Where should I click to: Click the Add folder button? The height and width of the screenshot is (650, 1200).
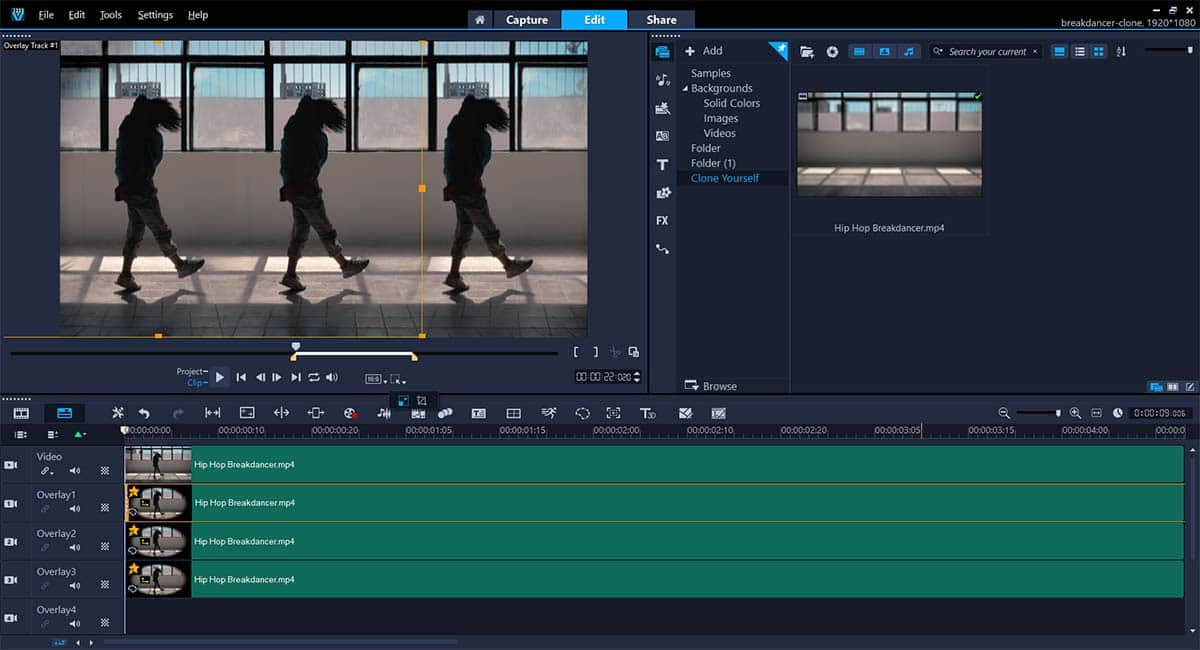(704, 51)
